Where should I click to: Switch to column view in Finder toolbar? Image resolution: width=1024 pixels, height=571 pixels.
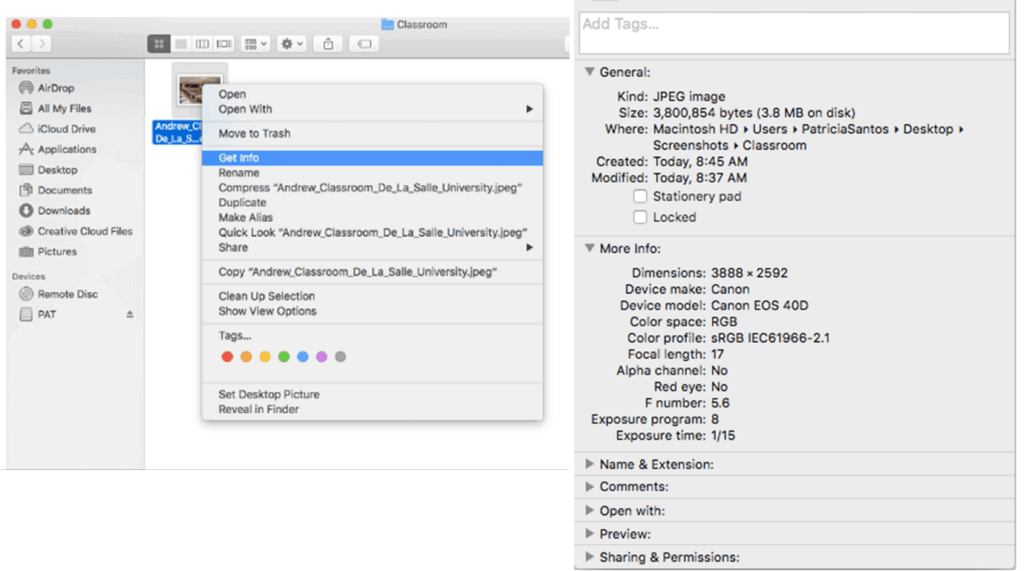tap(202, 44)
